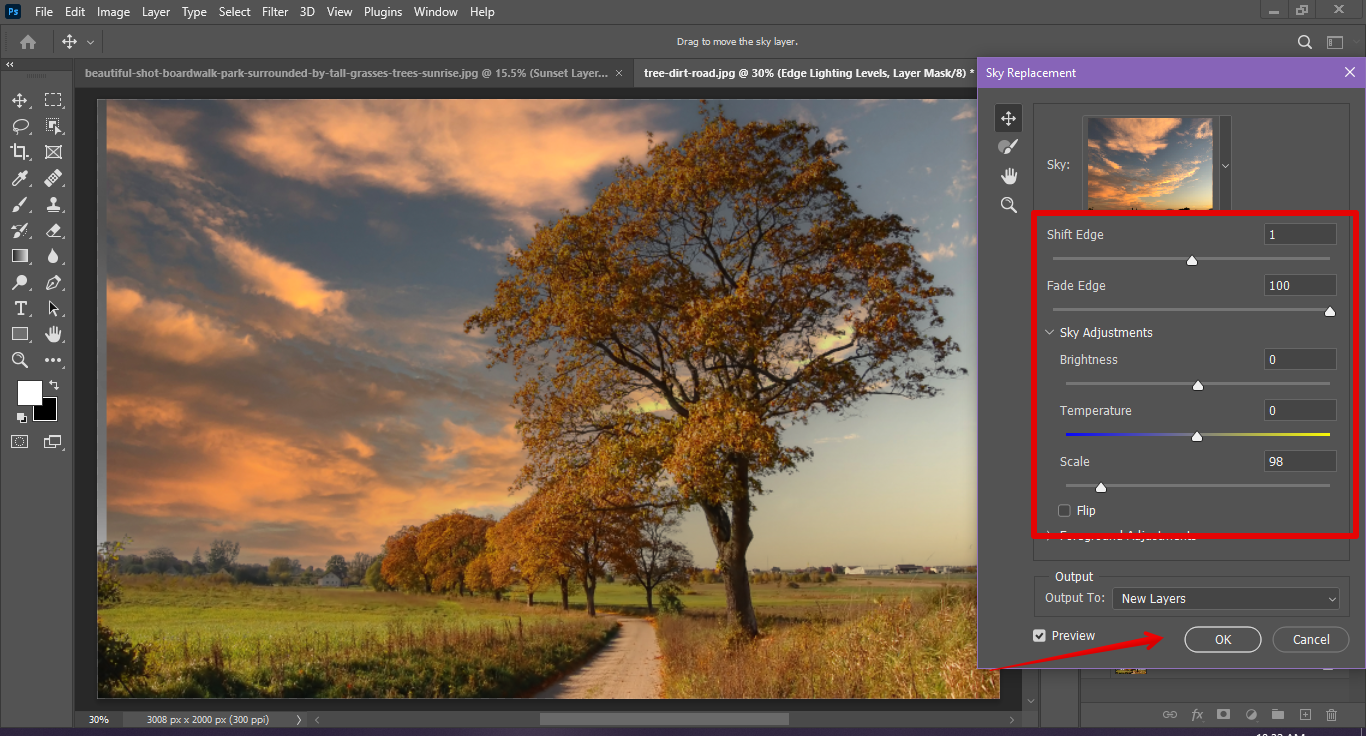The height and width of the screenshot is (736, 1366).
Task: Select the Sky Brush tool in the dialog
Action: click(x=1008, y=147)
